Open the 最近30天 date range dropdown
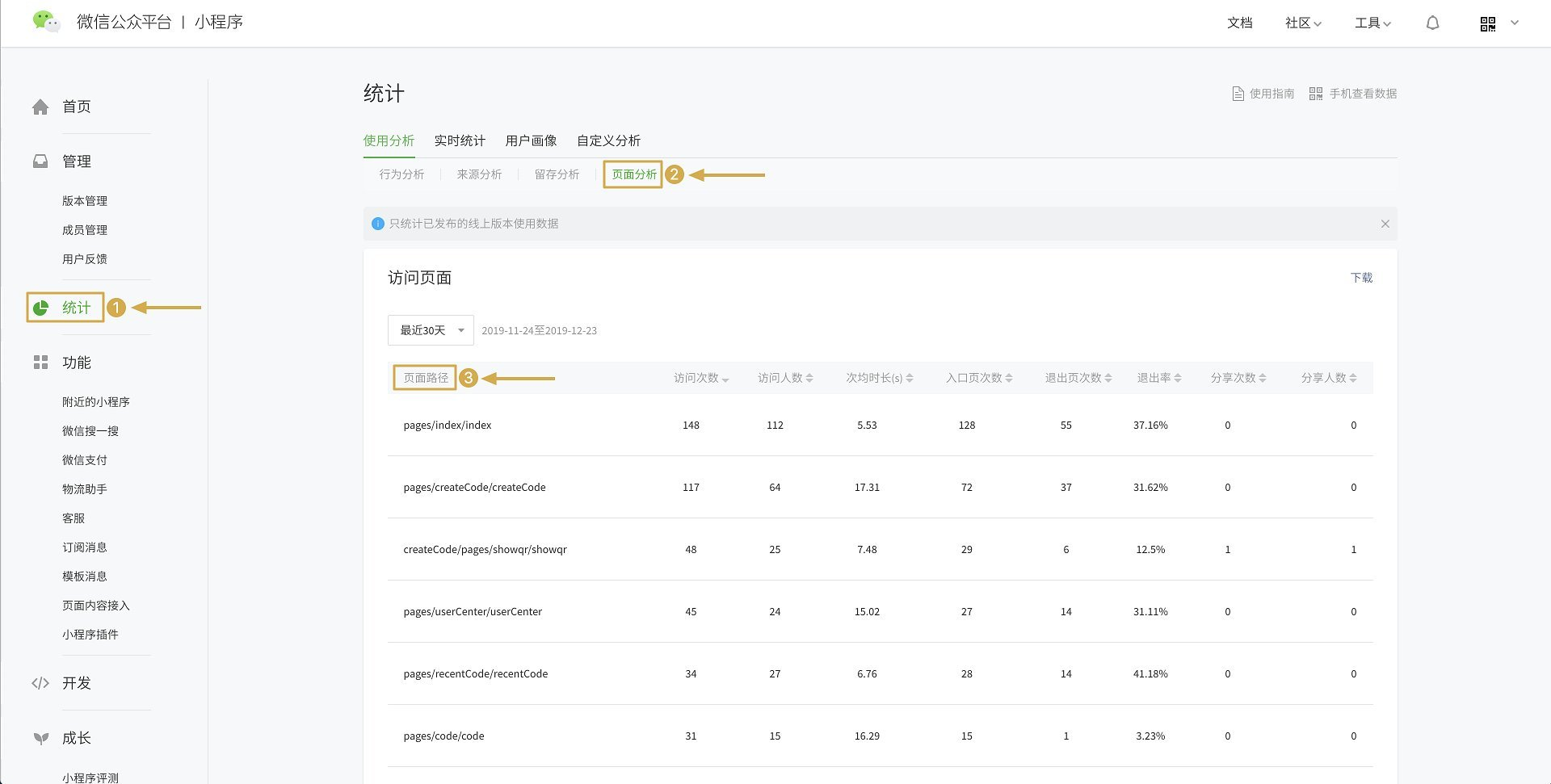The image size is (1551, 784). point(431,330)
